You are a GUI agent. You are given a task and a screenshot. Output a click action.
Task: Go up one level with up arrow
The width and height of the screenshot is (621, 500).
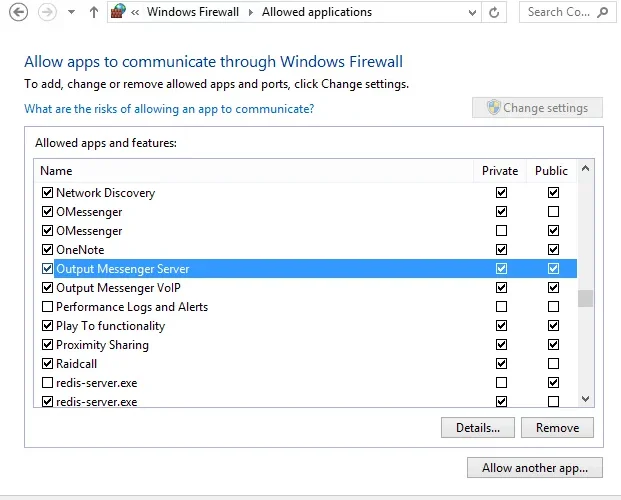(93, 12)
